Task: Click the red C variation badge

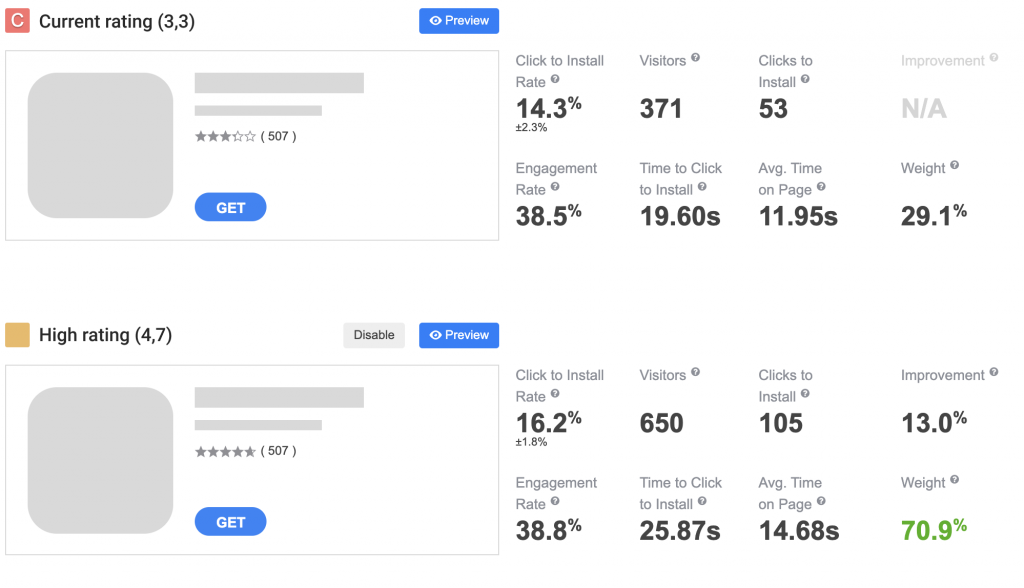Action: pos(16,20)
